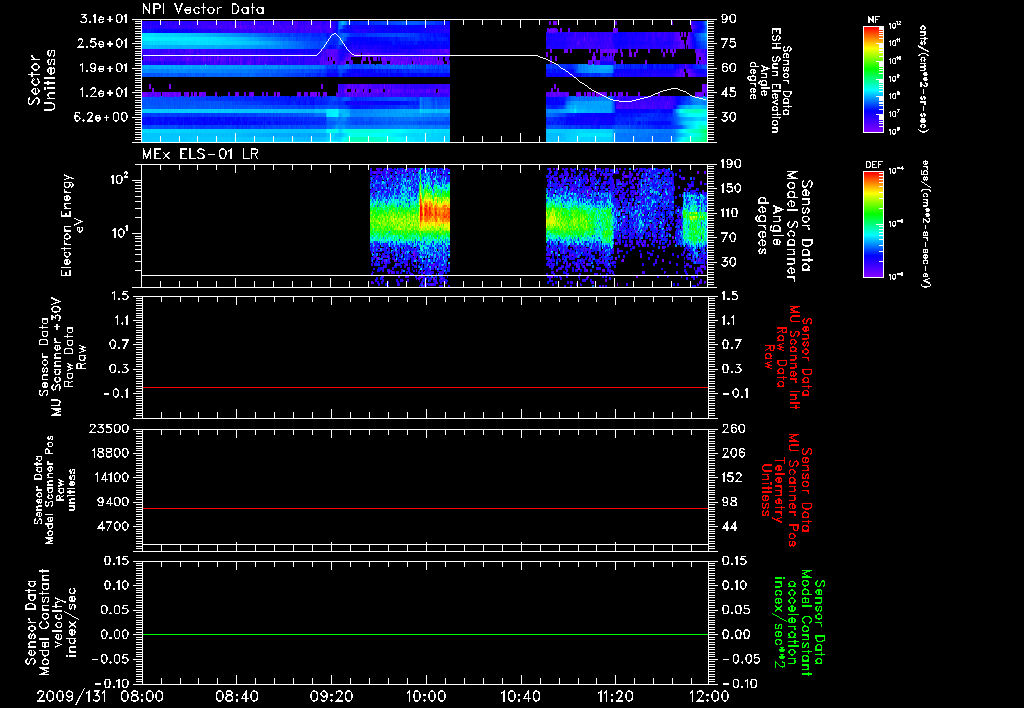Click the 'Model Scanner Pos Raw unitless' axis title

[56, 490]
